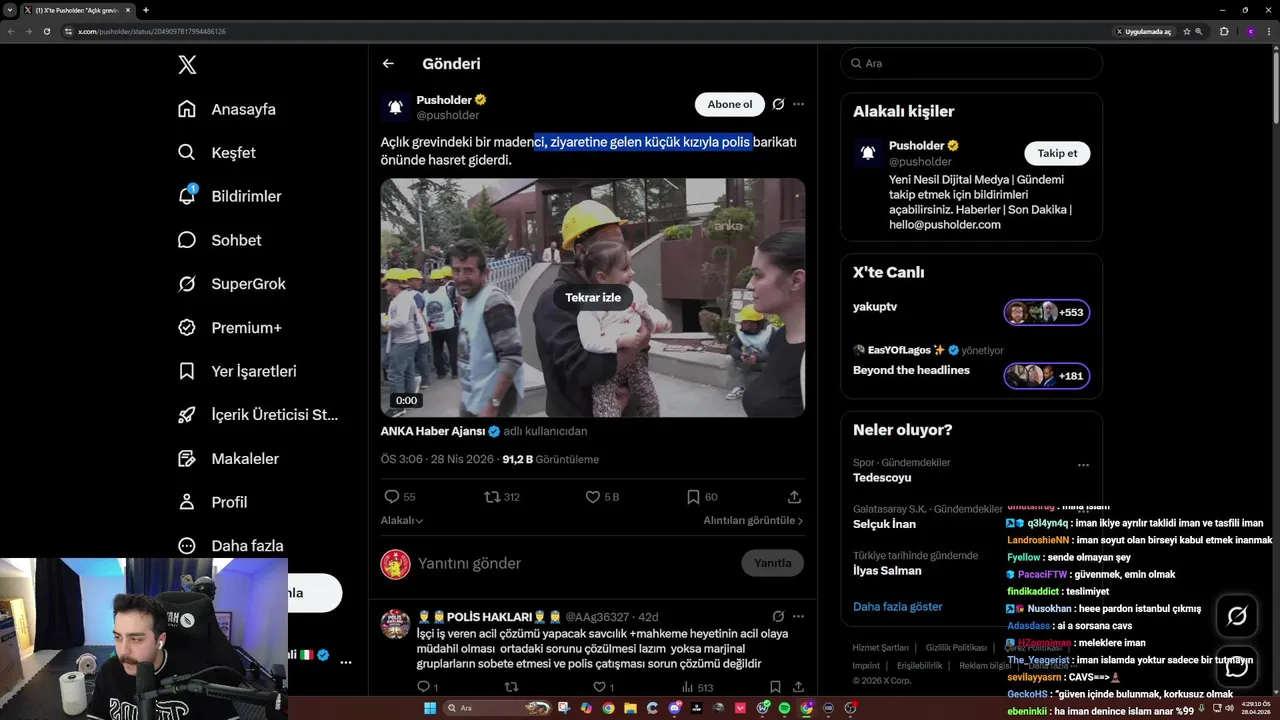
Task: Open Discord from the taskbar
Action: (675, 708)
